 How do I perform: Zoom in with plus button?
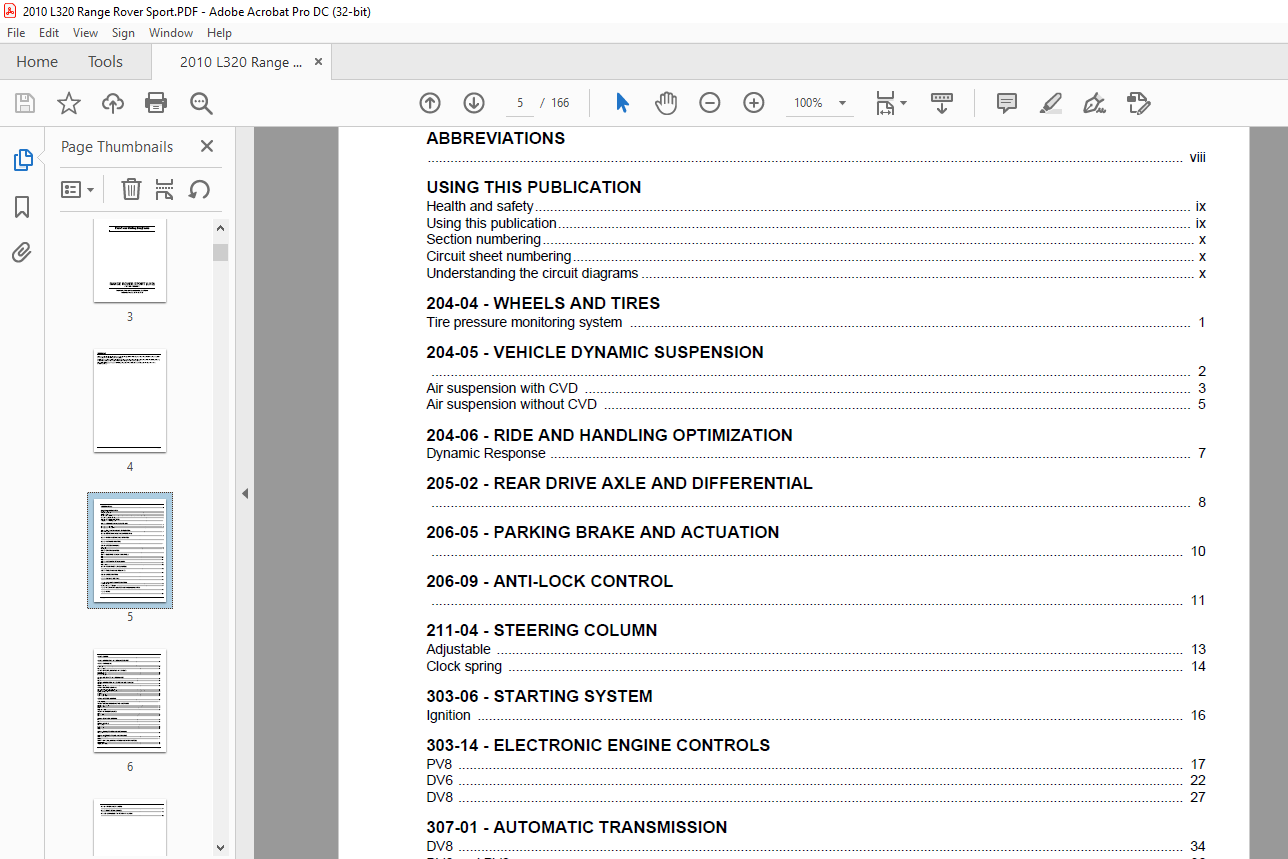[754, 103]
